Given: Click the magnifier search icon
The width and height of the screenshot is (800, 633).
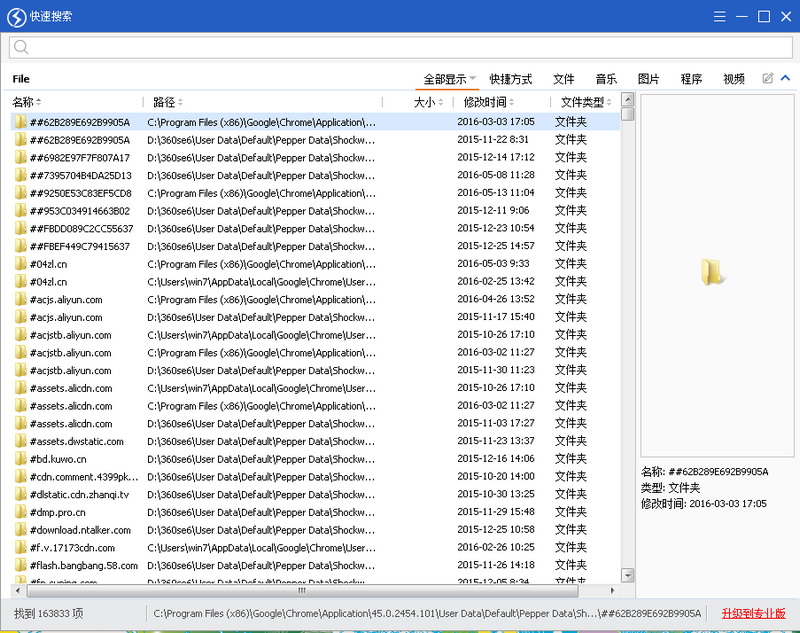Looking at the screenshot, I should (22, 47).
